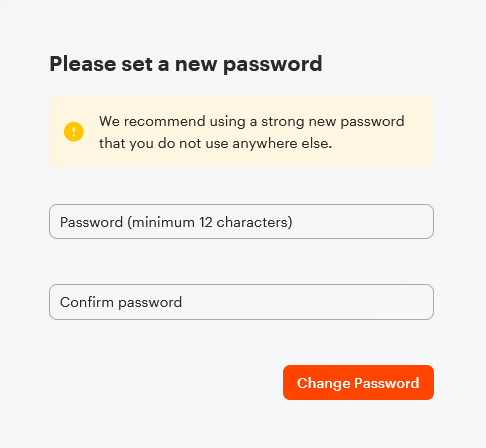Click the Change Password button
The image size is (486, 448).
[x=358, y=383]
